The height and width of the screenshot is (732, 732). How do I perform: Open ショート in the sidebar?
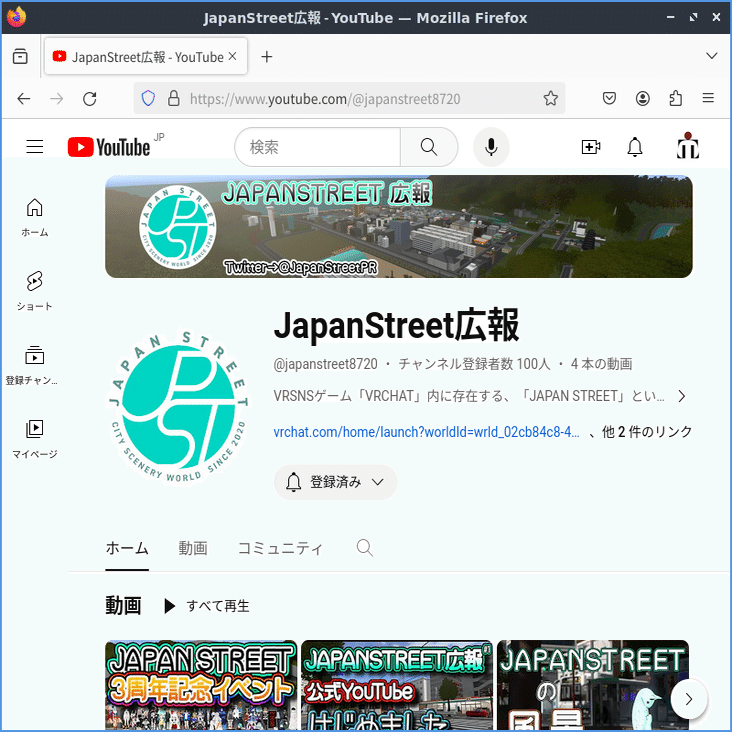click(x=35, y=291)
